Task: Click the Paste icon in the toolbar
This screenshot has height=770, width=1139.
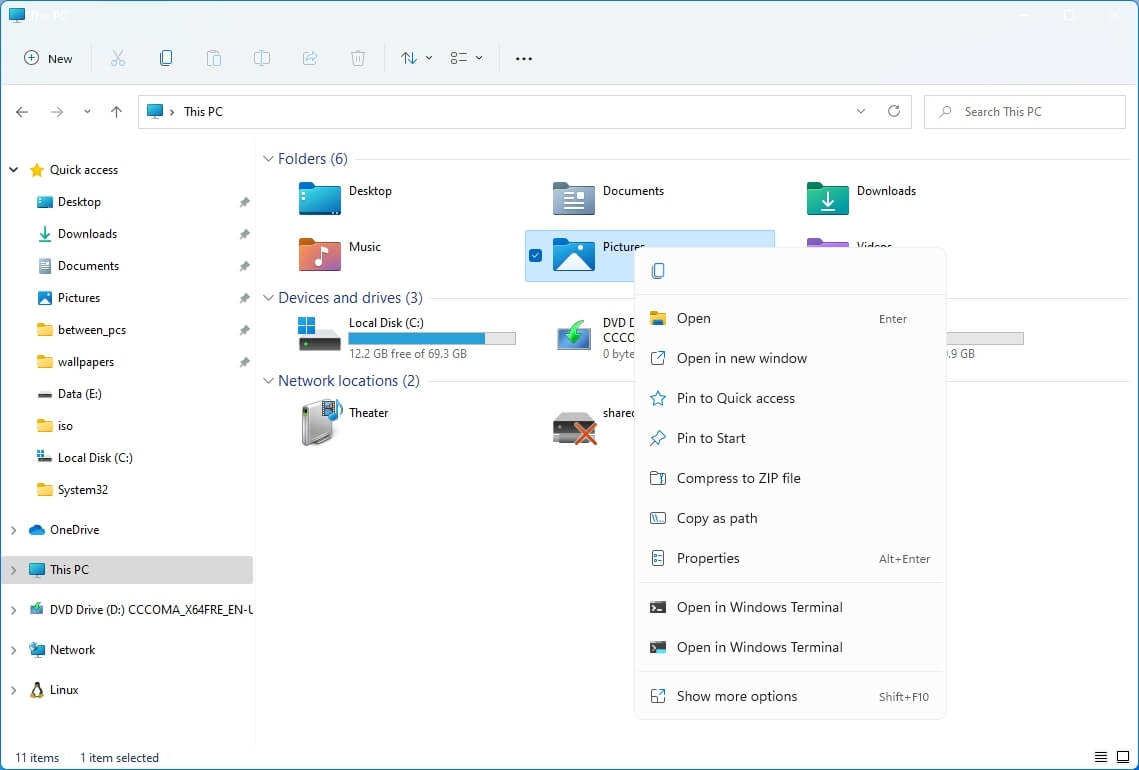Action: 213,58
